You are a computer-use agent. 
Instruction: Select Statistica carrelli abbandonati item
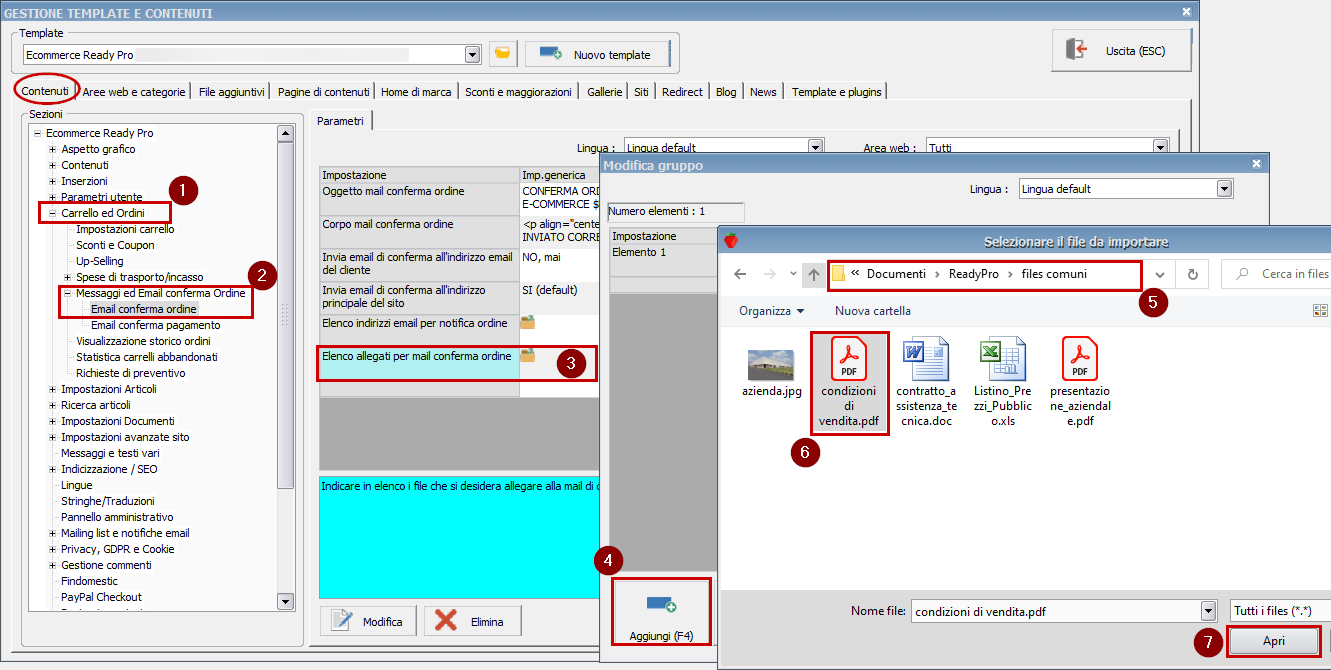pos(146,357)
